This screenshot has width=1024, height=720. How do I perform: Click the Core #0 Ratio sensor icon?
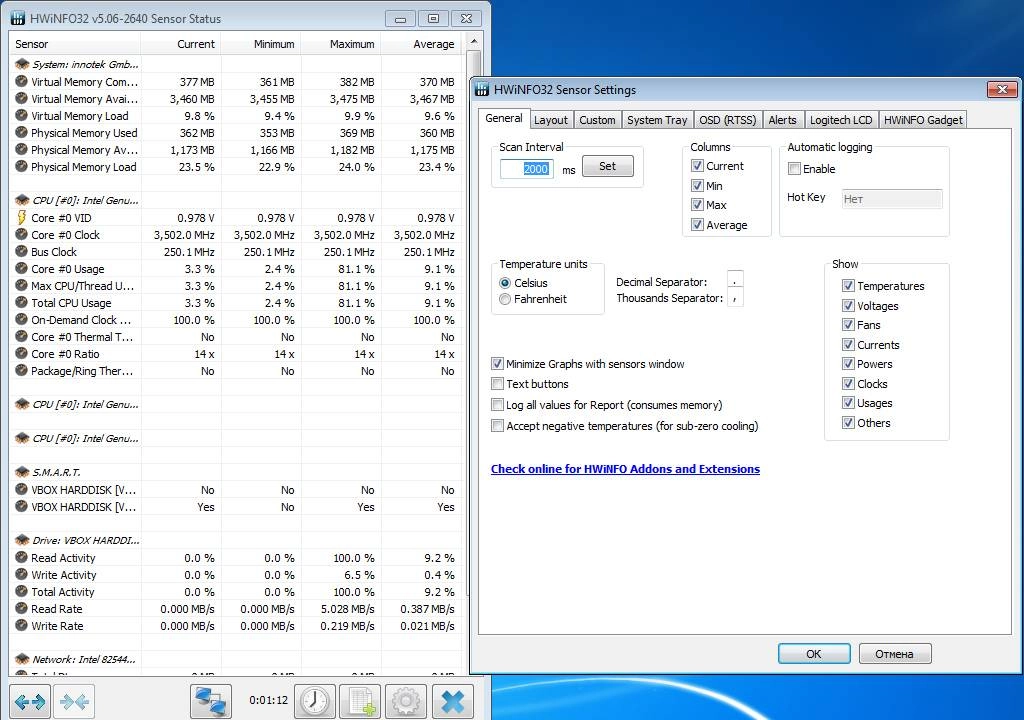click(22, 353)
